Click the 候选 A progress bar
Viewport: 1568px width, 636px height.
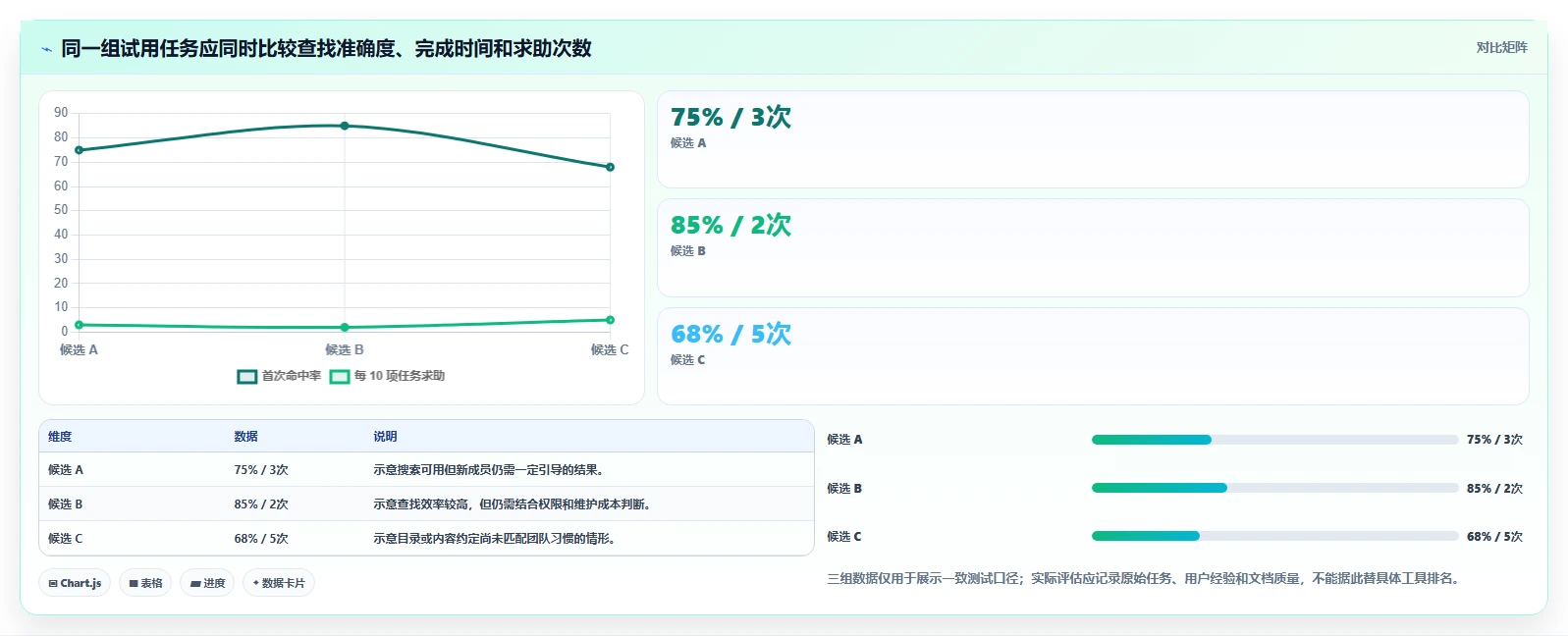point(1274,440)
